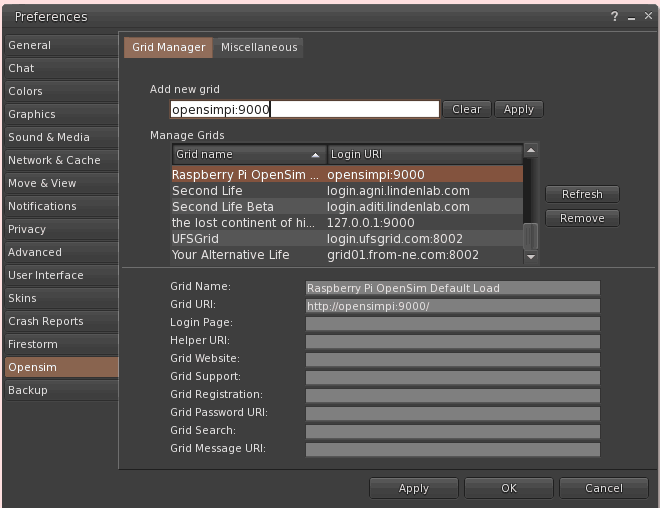Open the Firestorm preferences section
This screenshot has height=508, width=660.
[x=61, y=344]
